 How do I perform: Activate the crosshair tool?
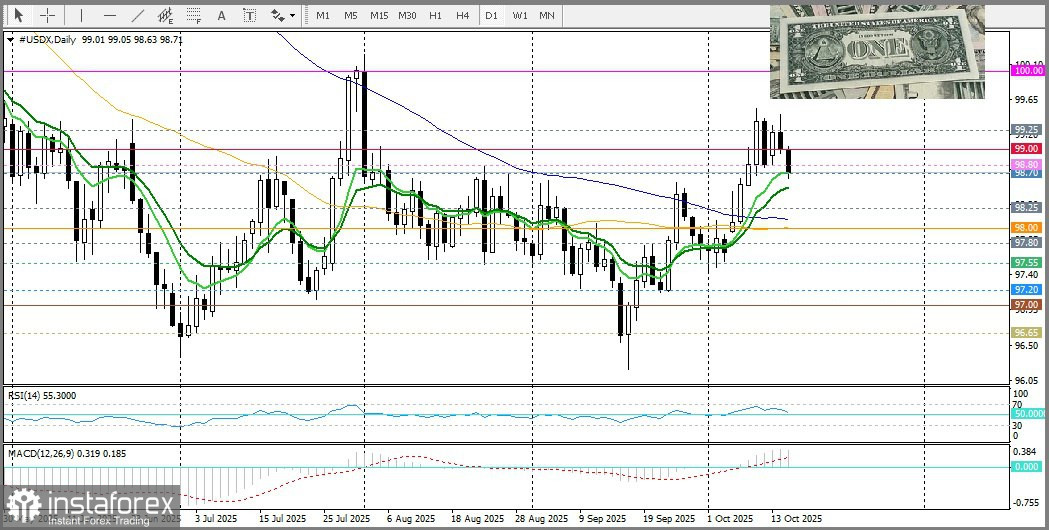[x=48, y=16]
